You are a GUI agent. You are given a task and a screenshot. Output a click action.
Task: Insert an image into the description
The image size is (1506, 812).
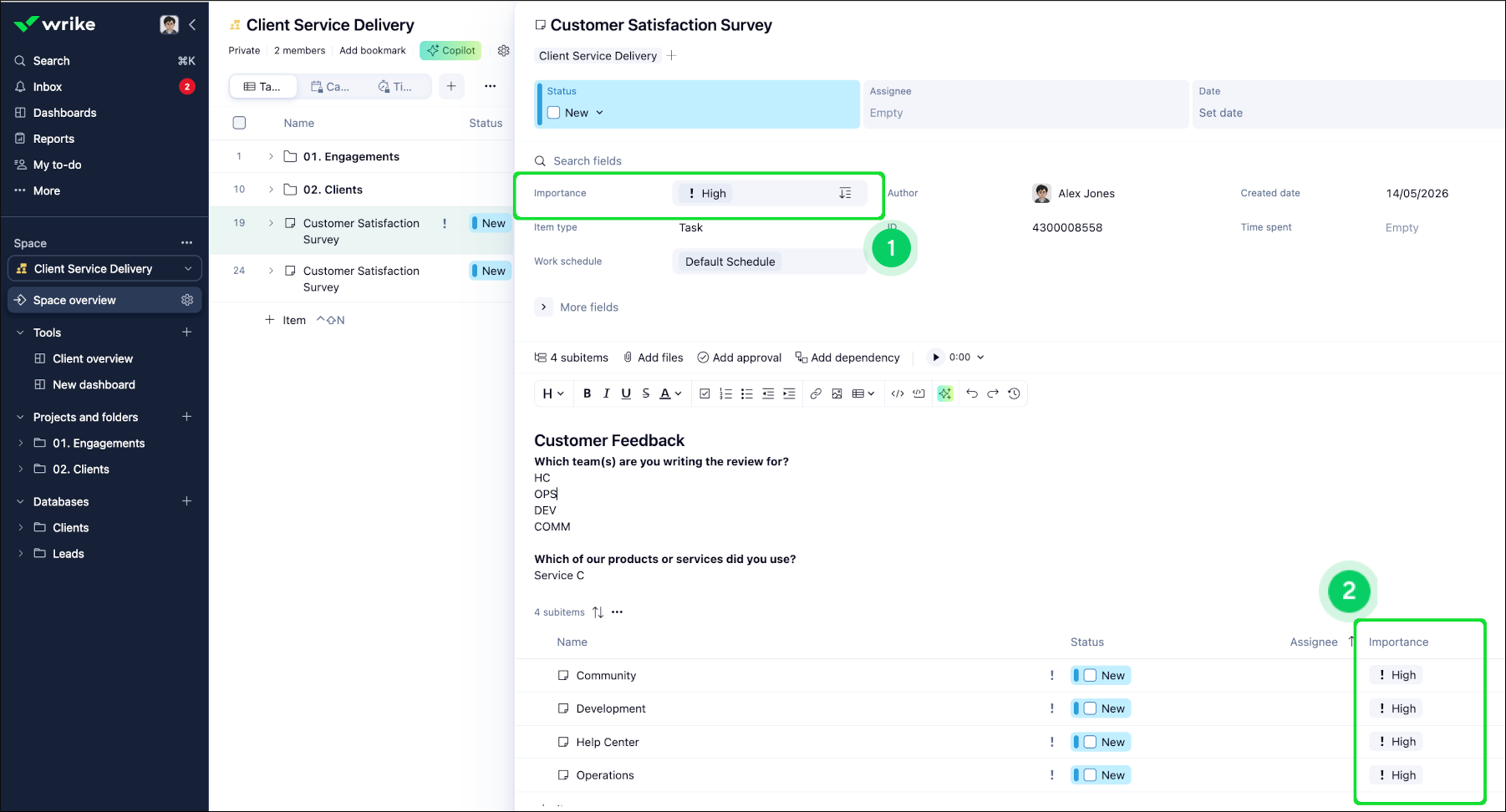837,393
